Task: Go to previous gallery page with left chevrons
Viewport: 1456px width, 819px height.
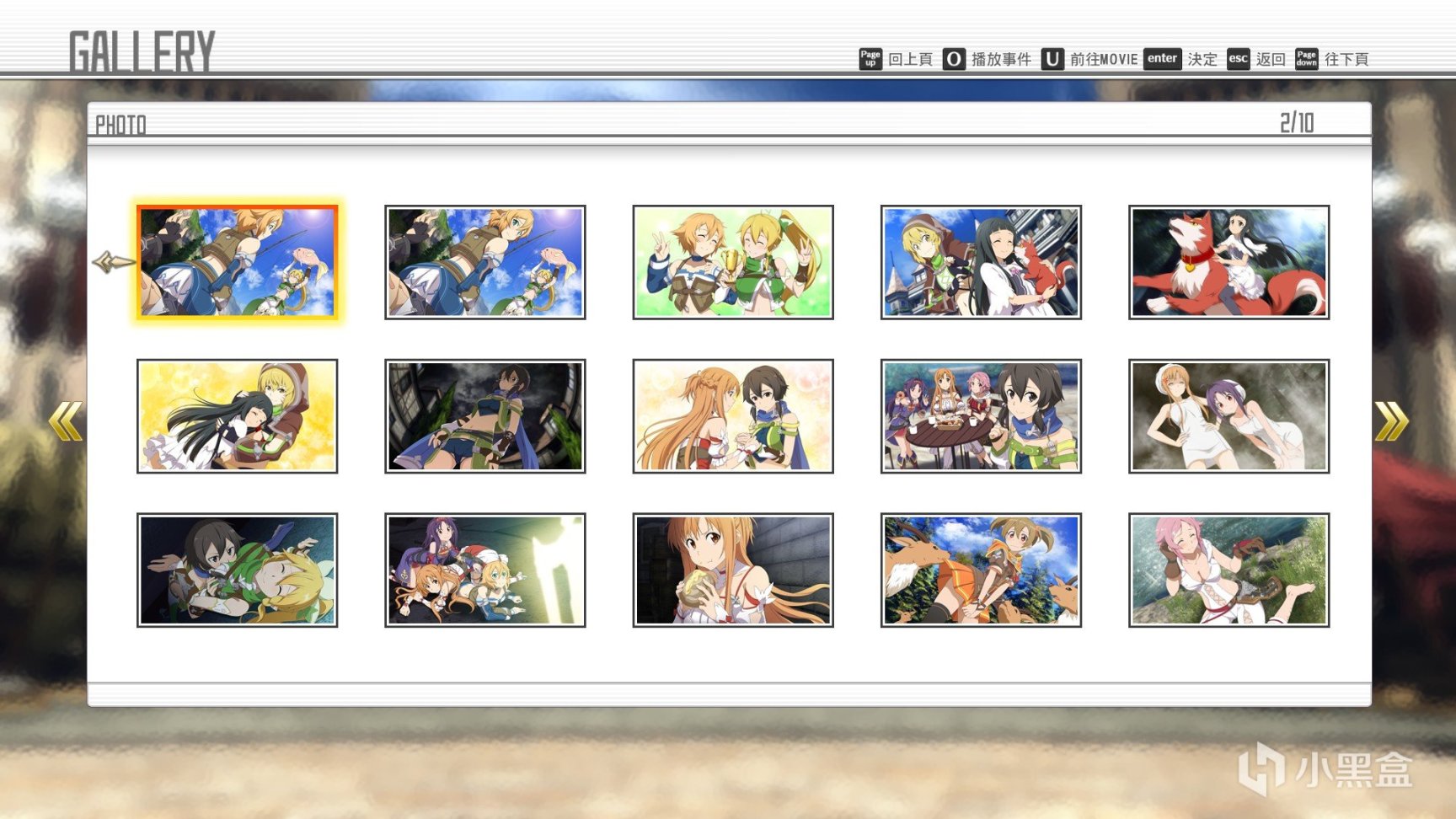Action: pos(65,420)
